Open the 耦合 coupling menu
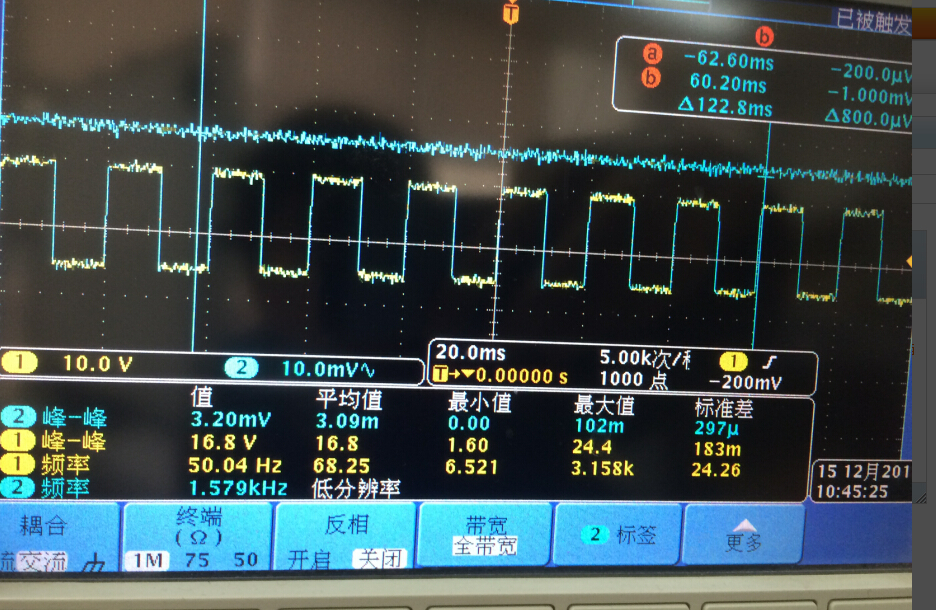Screen dimensions: 936x610 60,537
